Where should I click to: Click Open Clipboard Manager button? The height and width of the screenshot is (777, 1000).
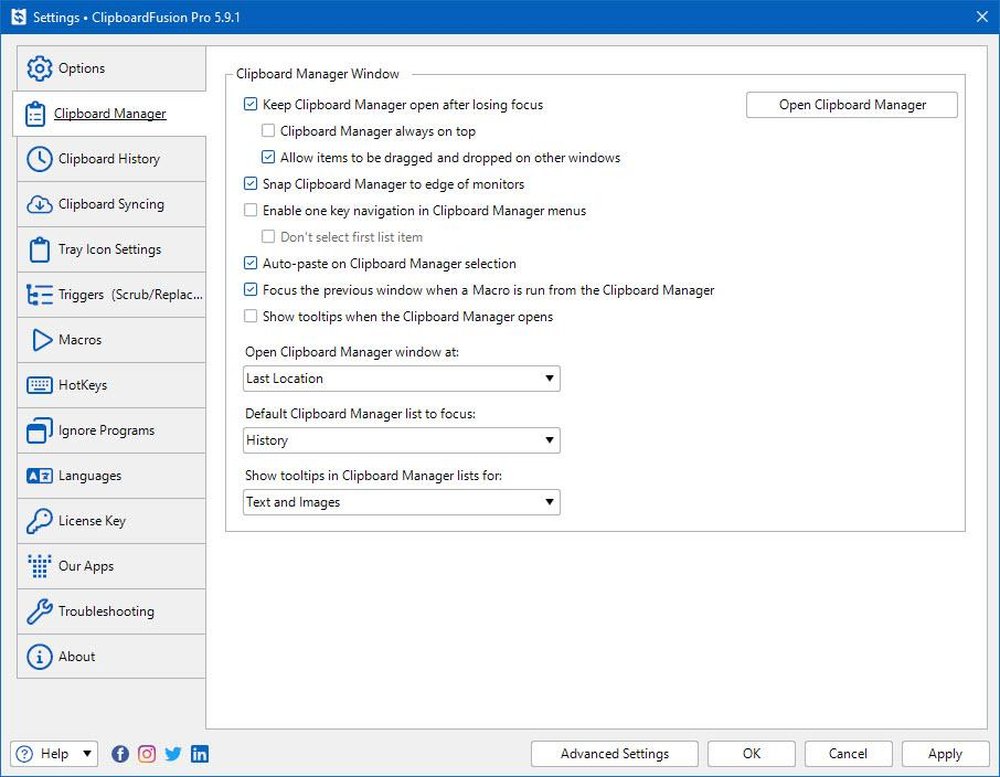pos(852,105)
